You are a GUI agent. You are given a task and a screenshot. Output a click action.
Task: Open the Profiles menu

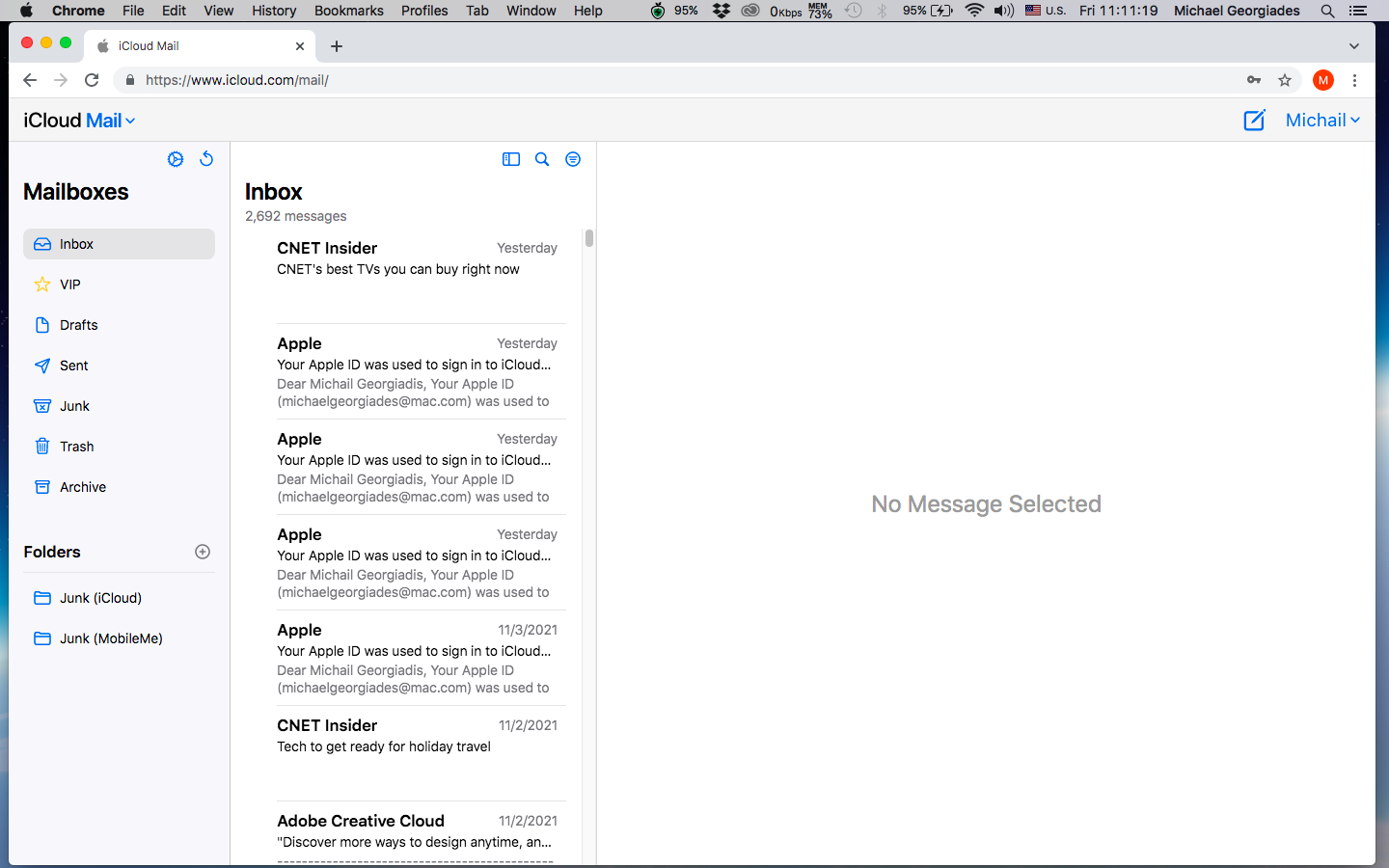click(x=424, y=11)
